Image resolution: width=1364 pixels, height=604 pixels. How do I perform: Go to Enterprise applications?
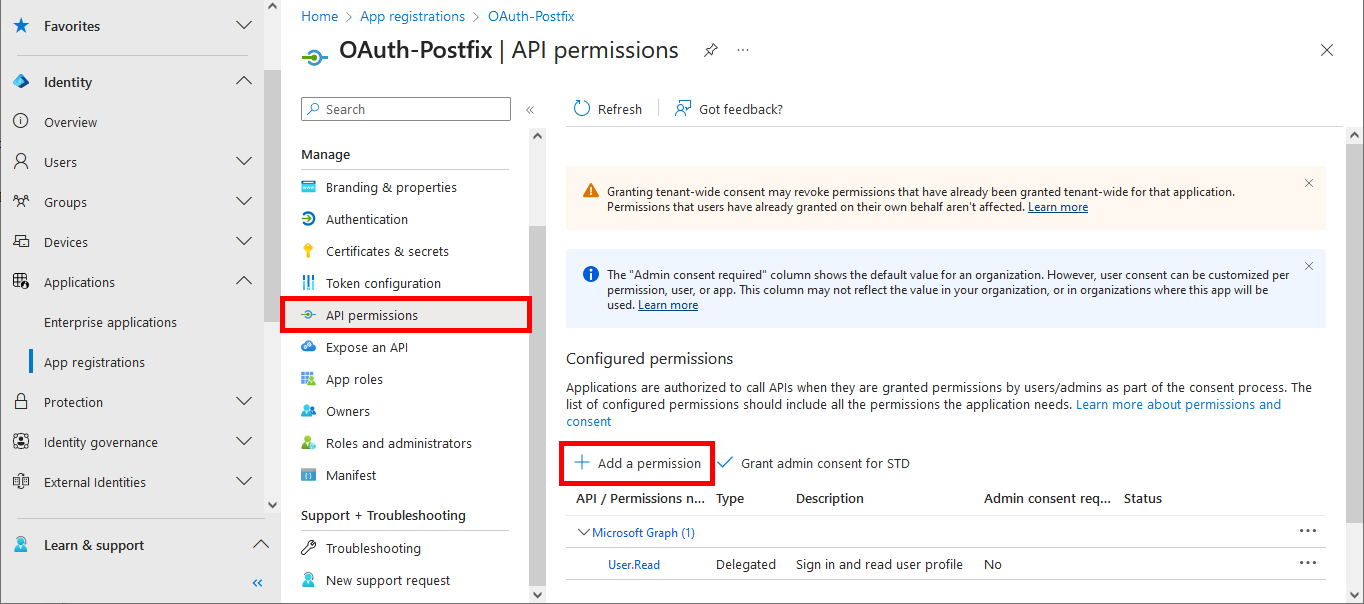click(x=110, y=321)
